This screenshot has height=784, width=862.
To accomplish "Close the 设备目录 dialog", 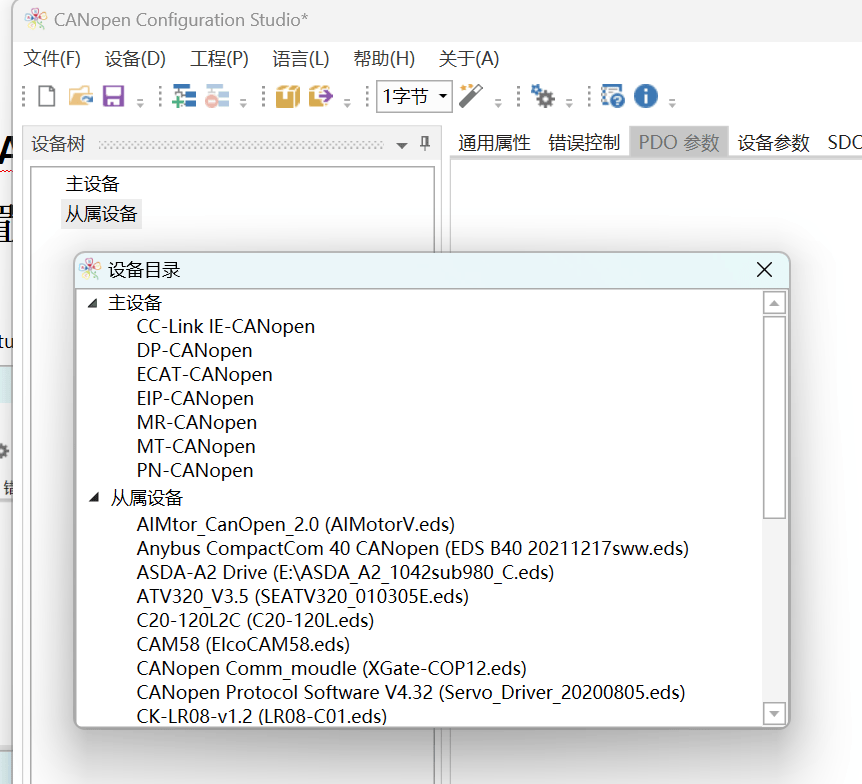I will pos(764,270).
